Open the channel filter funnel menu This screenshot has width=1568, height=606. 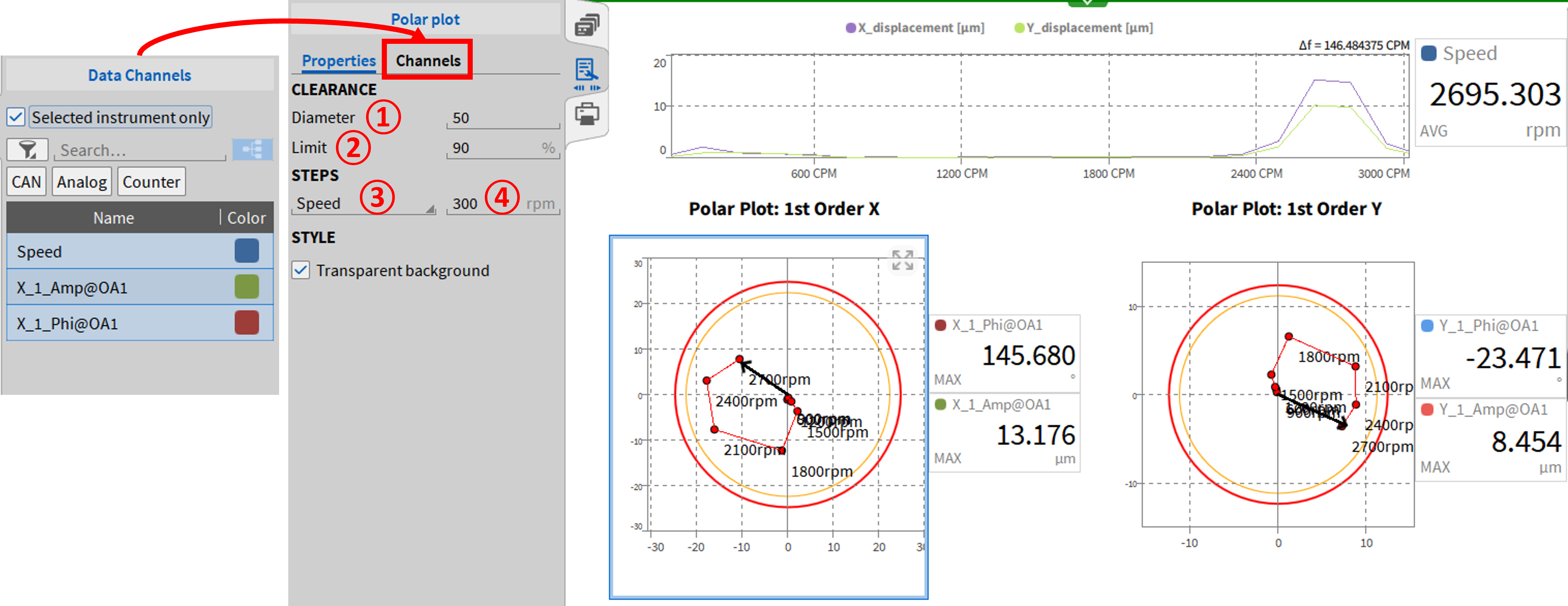[x=27, y=149]
